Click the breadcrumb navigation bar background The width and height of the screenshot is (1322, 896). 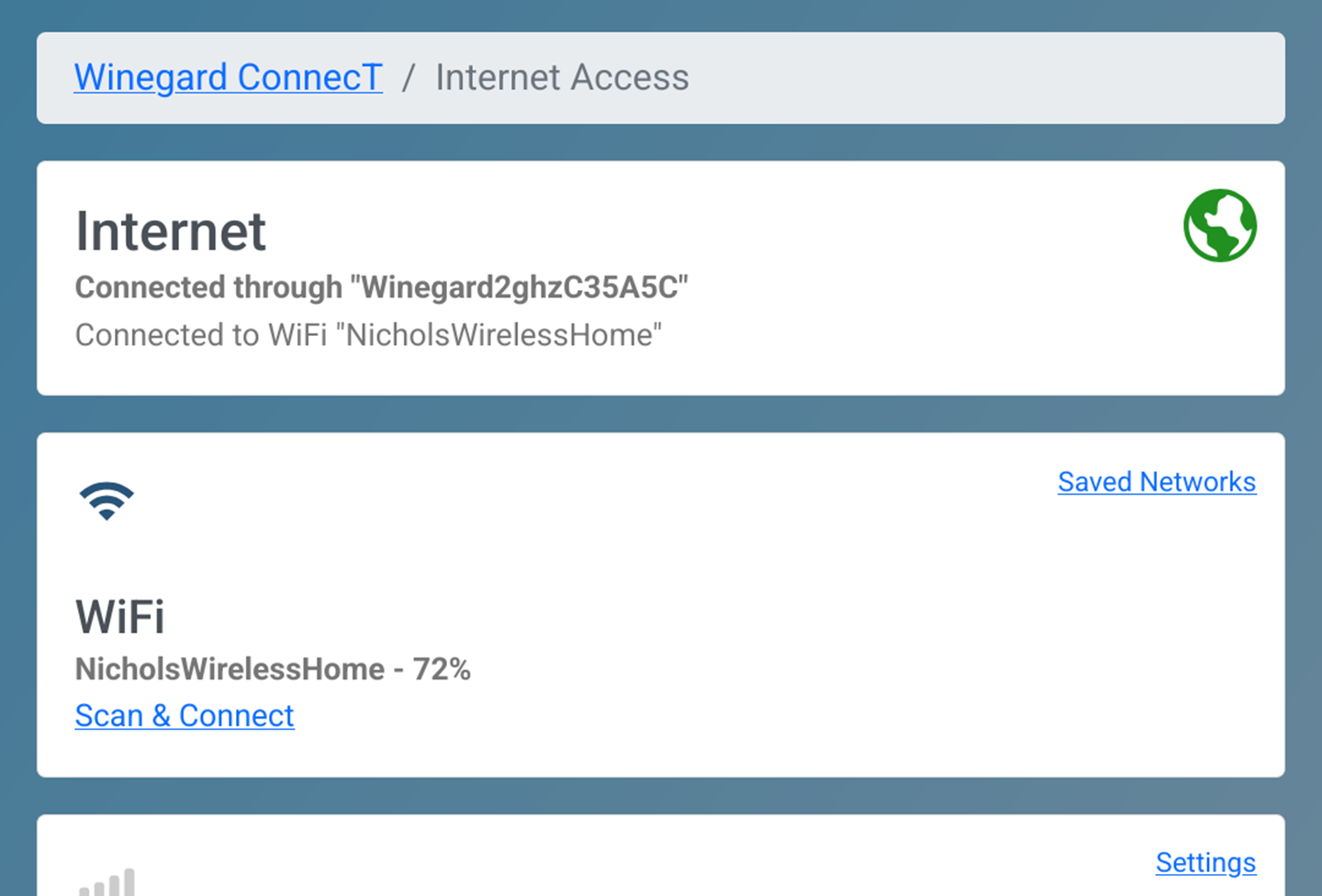(964, 78)
